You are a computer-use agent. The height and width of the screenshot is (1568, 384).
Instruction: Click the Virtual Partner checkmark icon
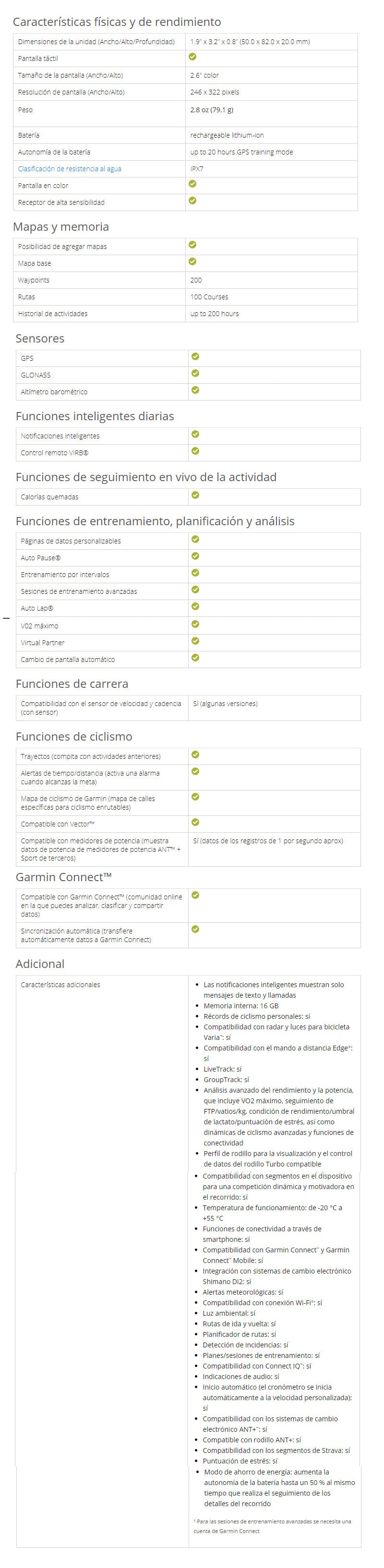(196, 641)
